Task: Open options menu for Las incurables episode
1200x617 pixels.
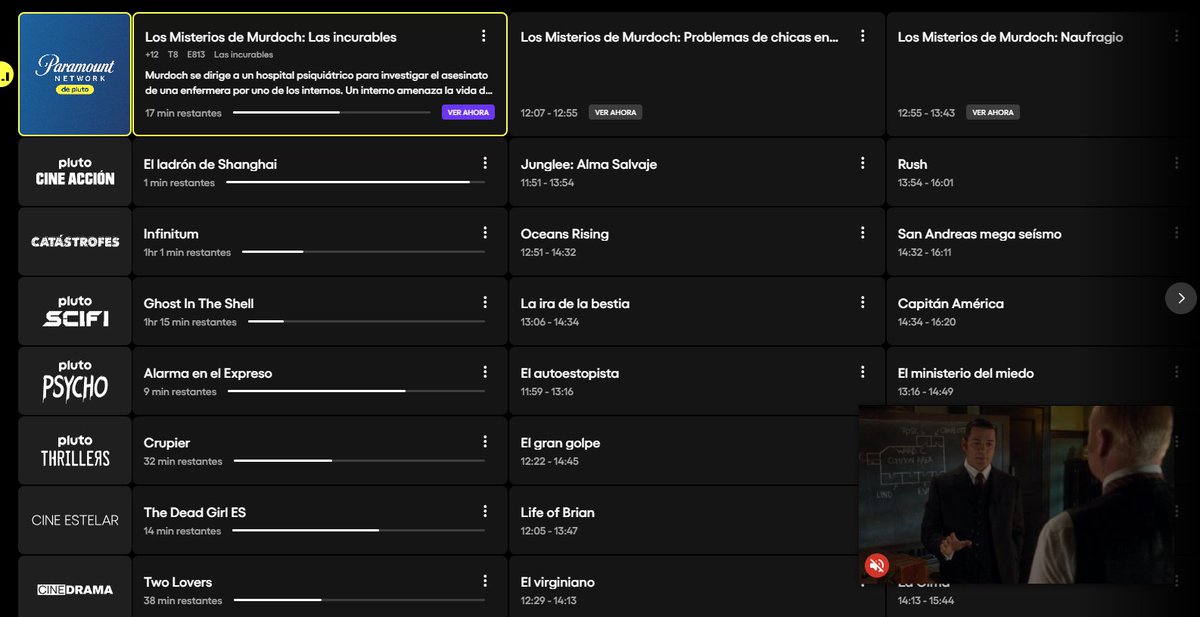Action: [x=484, y=36]
